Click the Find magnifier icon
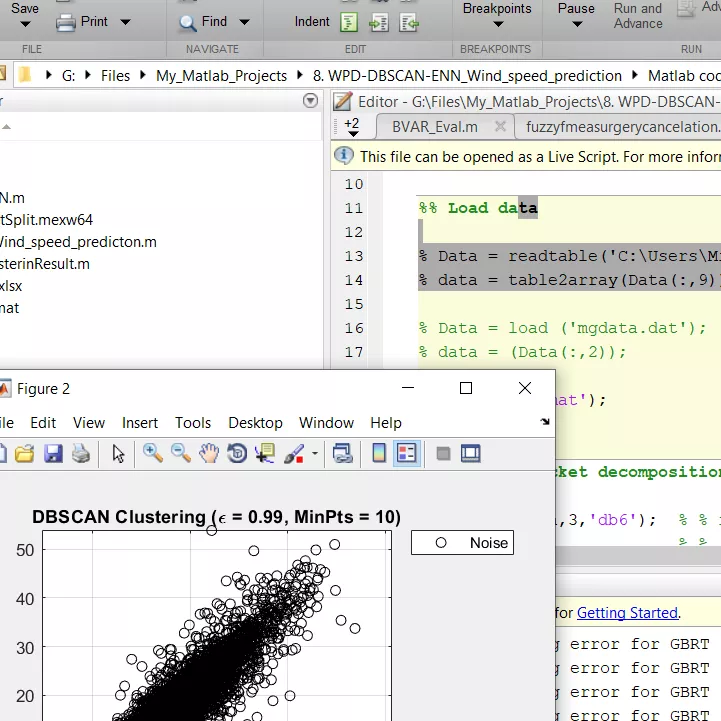The width and height of the screenshot is (721, 721). coord(188,23)
